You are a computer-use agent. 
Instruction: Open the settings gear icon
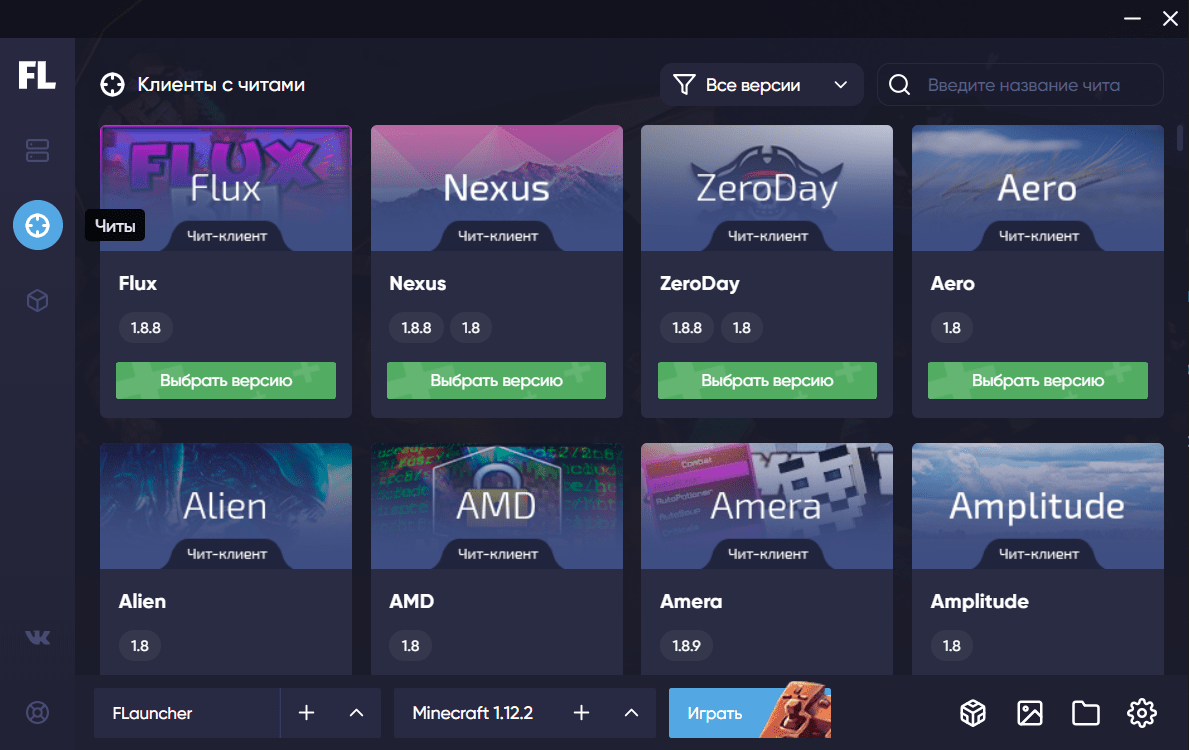coord(1142,713)
